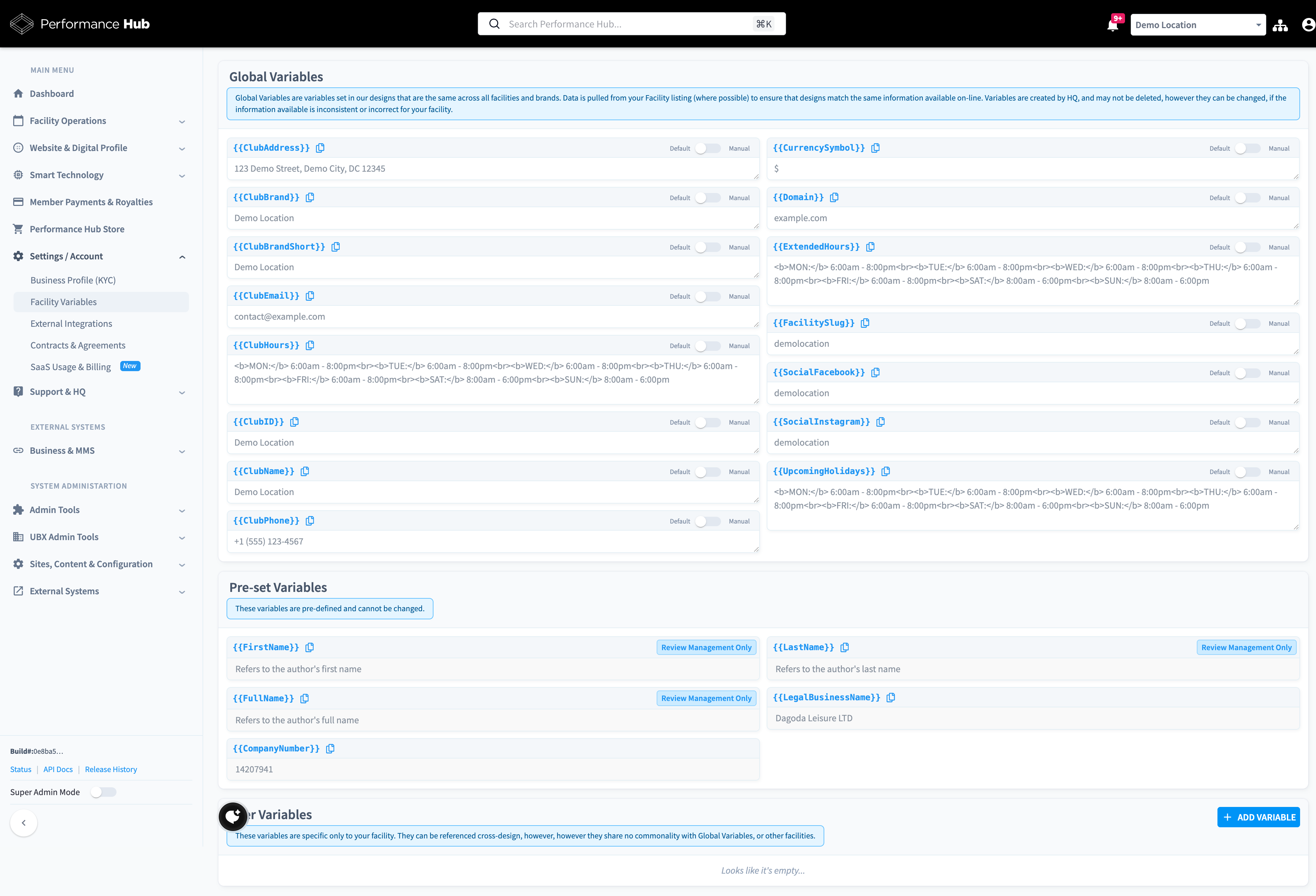This screenshot has width=1316, height=896.
Task: Copy the {{ClubEmail}} variable to clipboard
Action: click(310, 296)
